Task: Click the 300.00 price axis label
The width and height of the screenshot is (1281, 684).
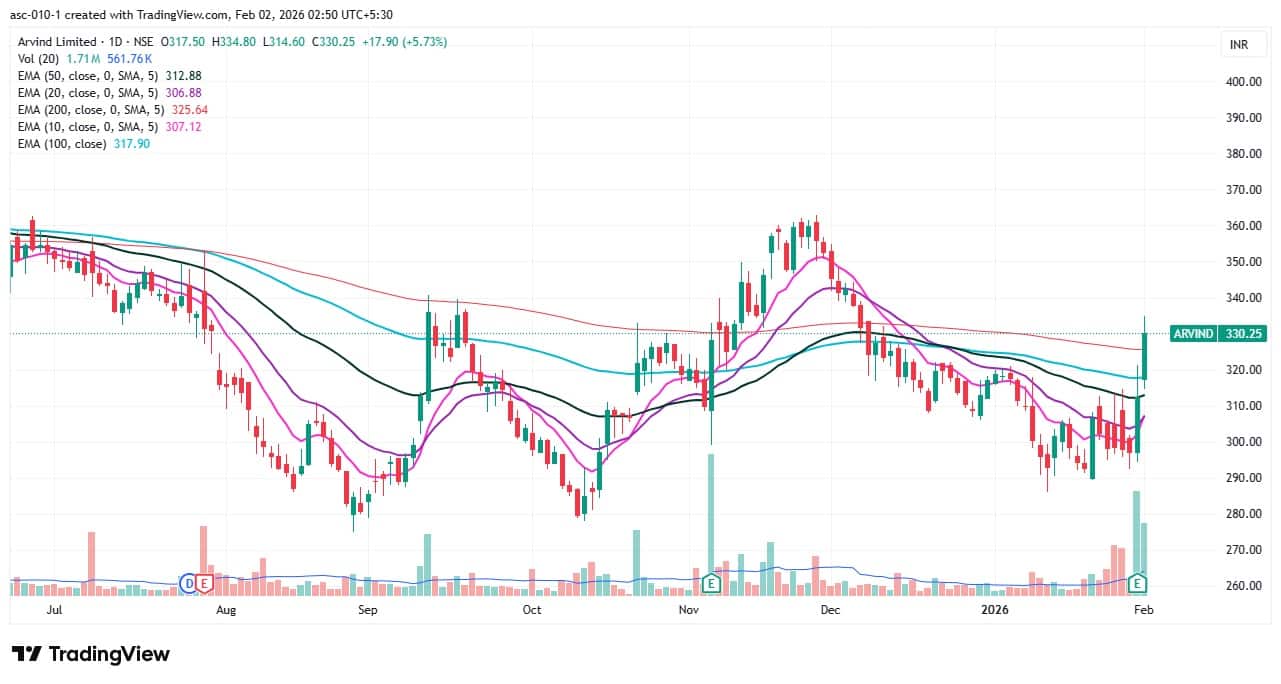Action: pos(1241,442)
